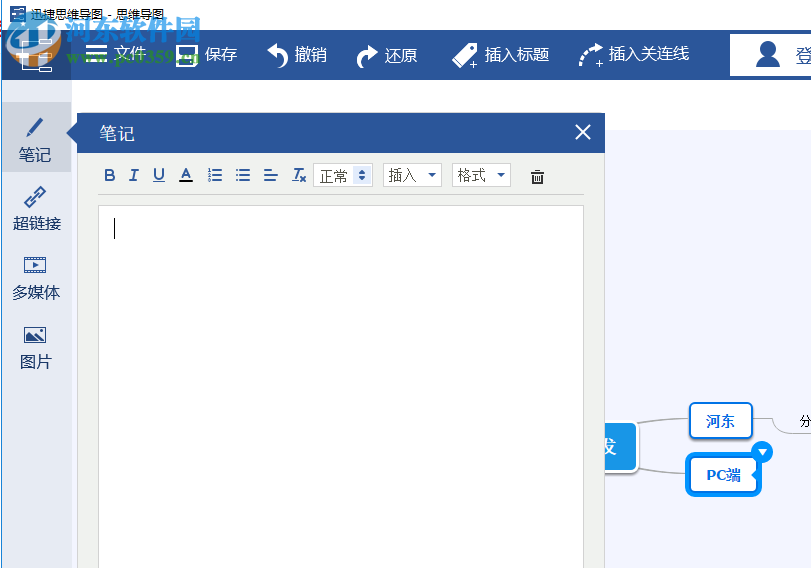811x568 pixels.
Task: Open the 插入 insert dropdown
Action: pyautogui.click(x=412, y=175)
